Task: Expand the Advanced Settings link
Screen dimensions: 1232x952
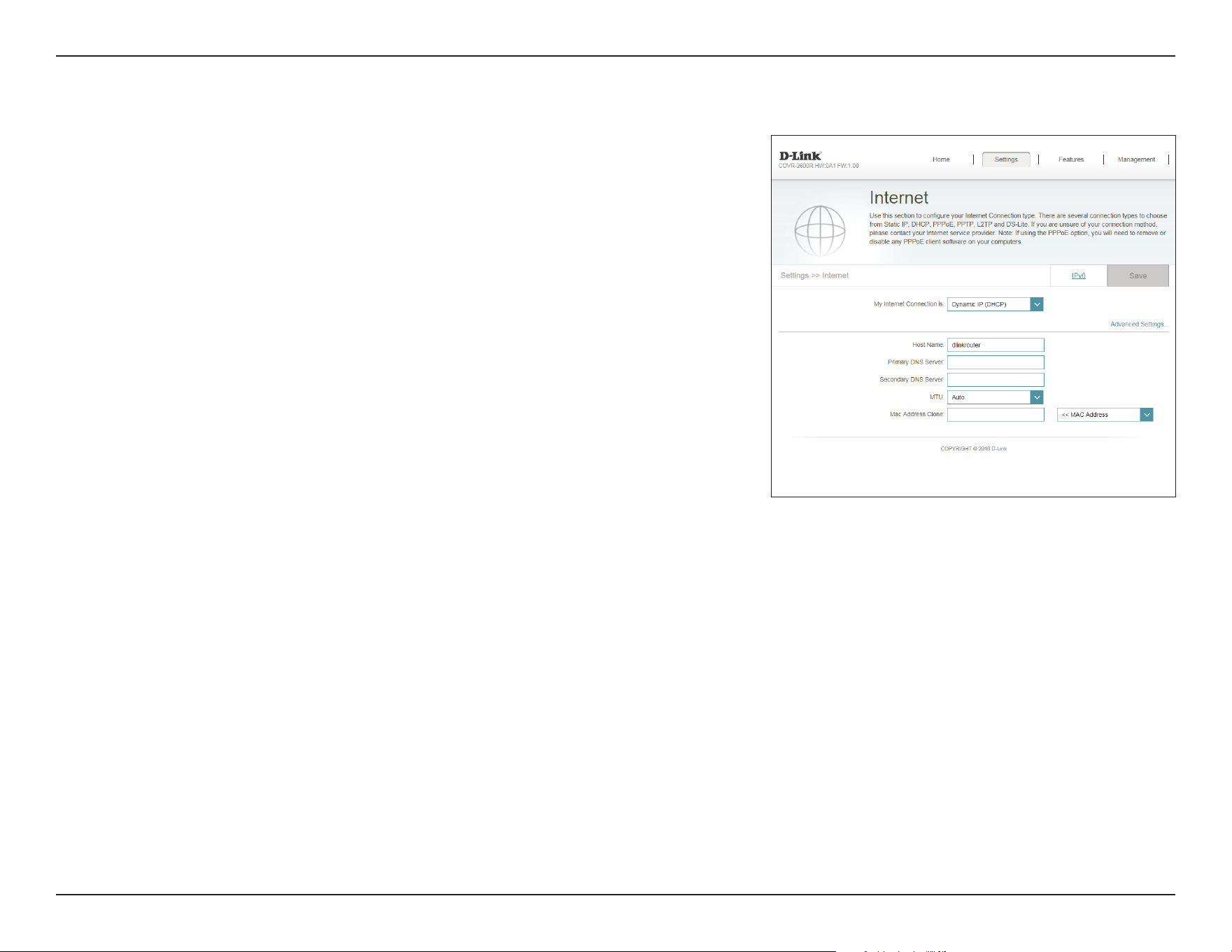Action: (1139, 324)
